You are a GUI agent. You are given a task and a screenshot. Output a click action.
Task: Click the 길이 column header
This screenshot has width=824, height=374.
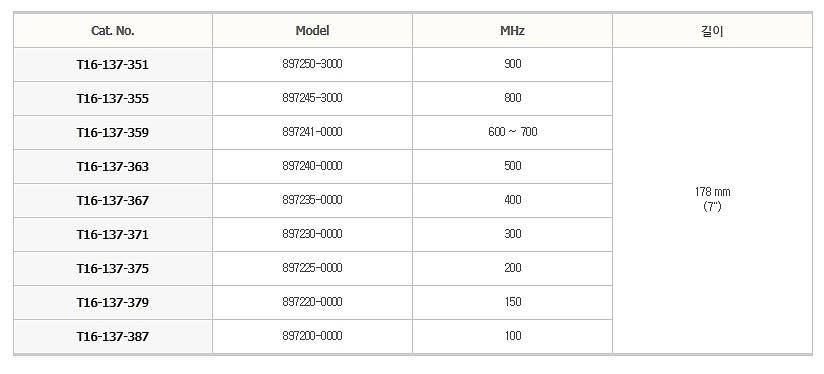pos(712,30)
